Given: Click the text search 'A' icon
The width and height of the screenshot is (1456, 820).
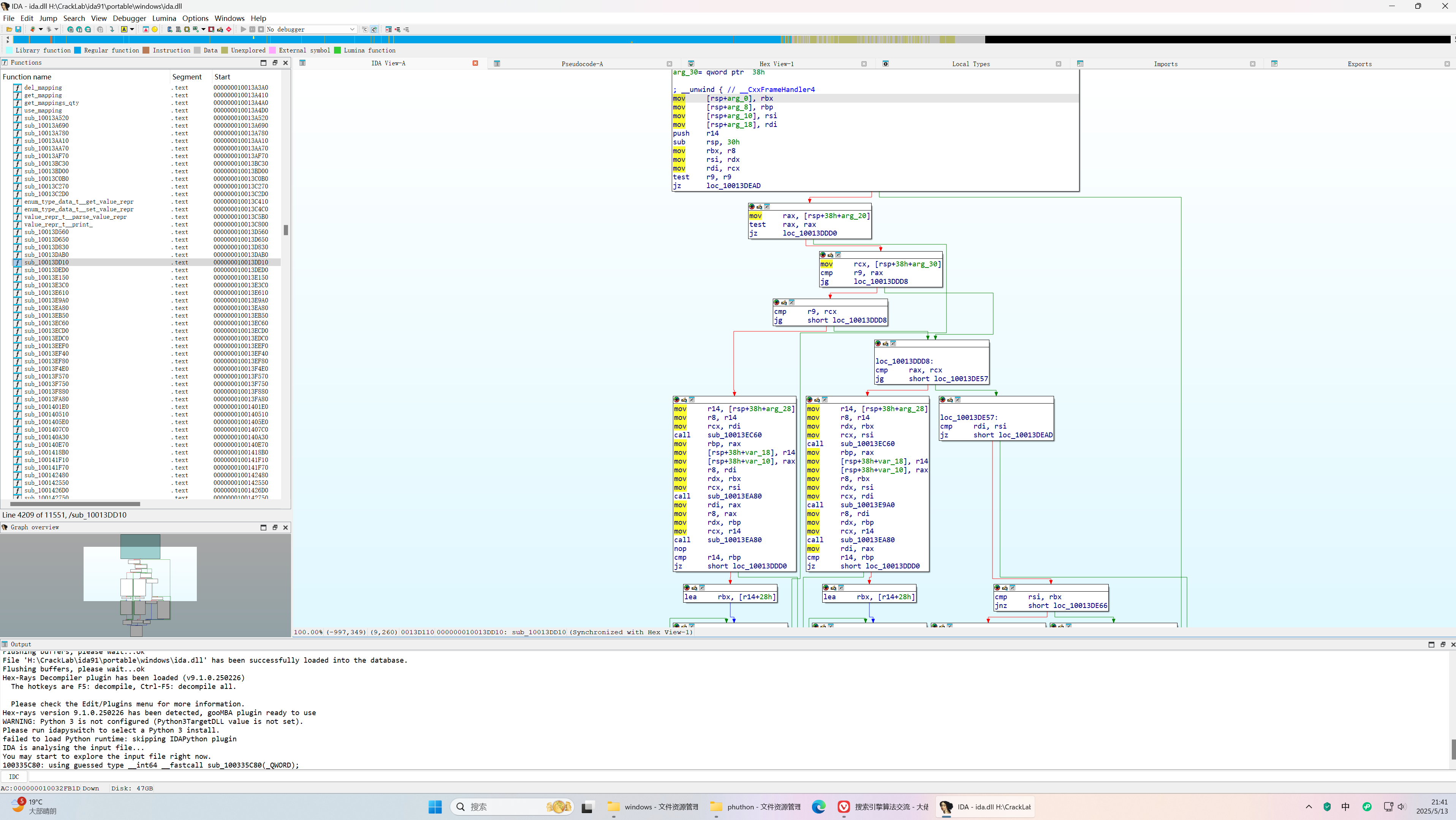Looking at the screenshot, I should 124,29.
